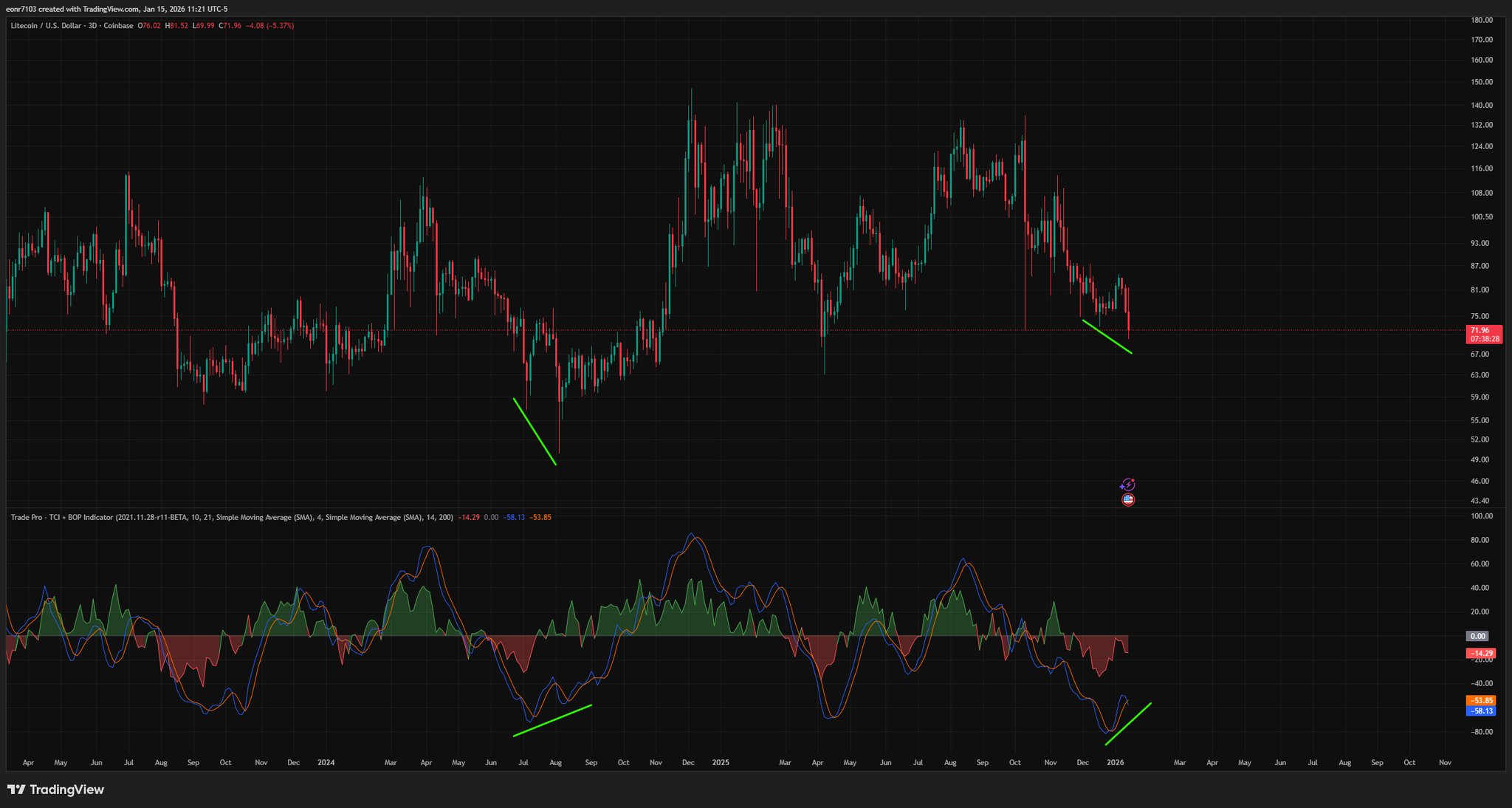This screenshot has width=1512, height=808.
Task: Click the red -14.29 BOP value label
Action: [1480, 653]
